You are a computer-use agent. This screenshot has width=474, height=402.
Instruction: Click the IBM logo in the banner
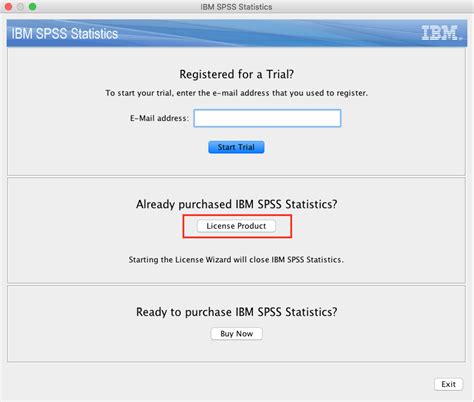(441, 33)
